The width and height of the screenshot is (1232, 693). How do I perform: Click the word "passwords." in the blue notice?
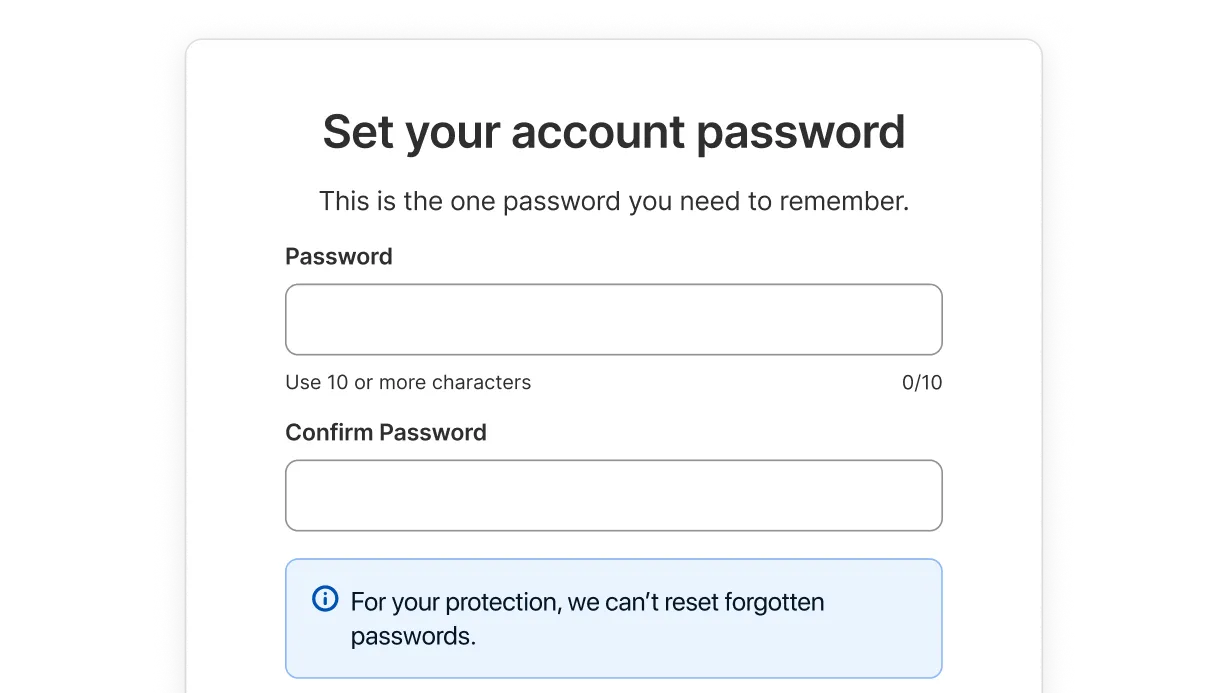pos(412,637)
